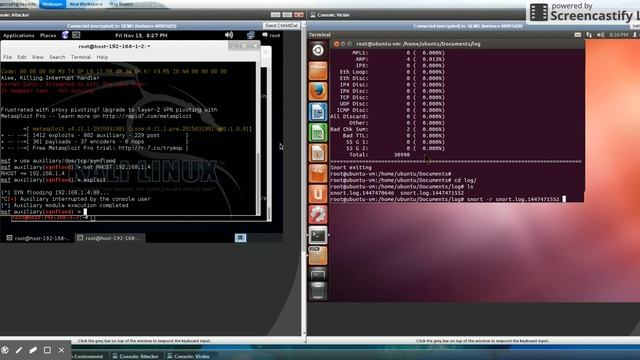Open View menu in Kali terminal
Viewport: 640px width, 360px height.
(38, 57)
